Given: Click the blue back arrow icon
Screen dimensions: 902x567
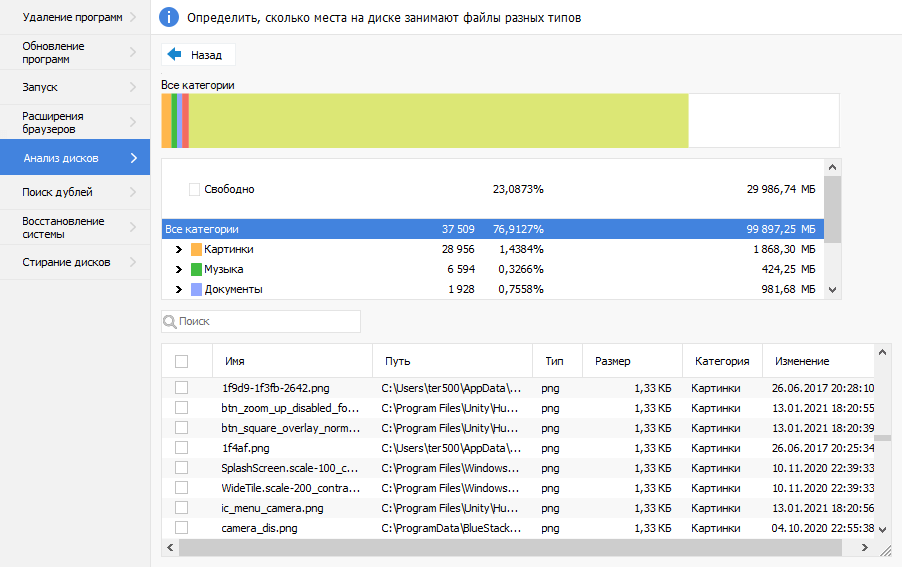Looking at the screenshot, I should [x=174, y=54].
